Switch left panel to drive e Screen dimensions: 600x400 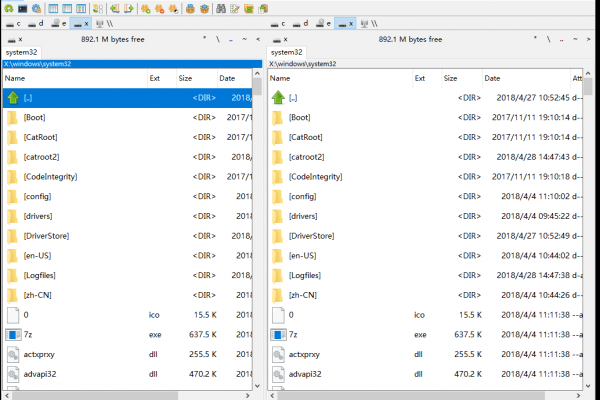(58, 22)
